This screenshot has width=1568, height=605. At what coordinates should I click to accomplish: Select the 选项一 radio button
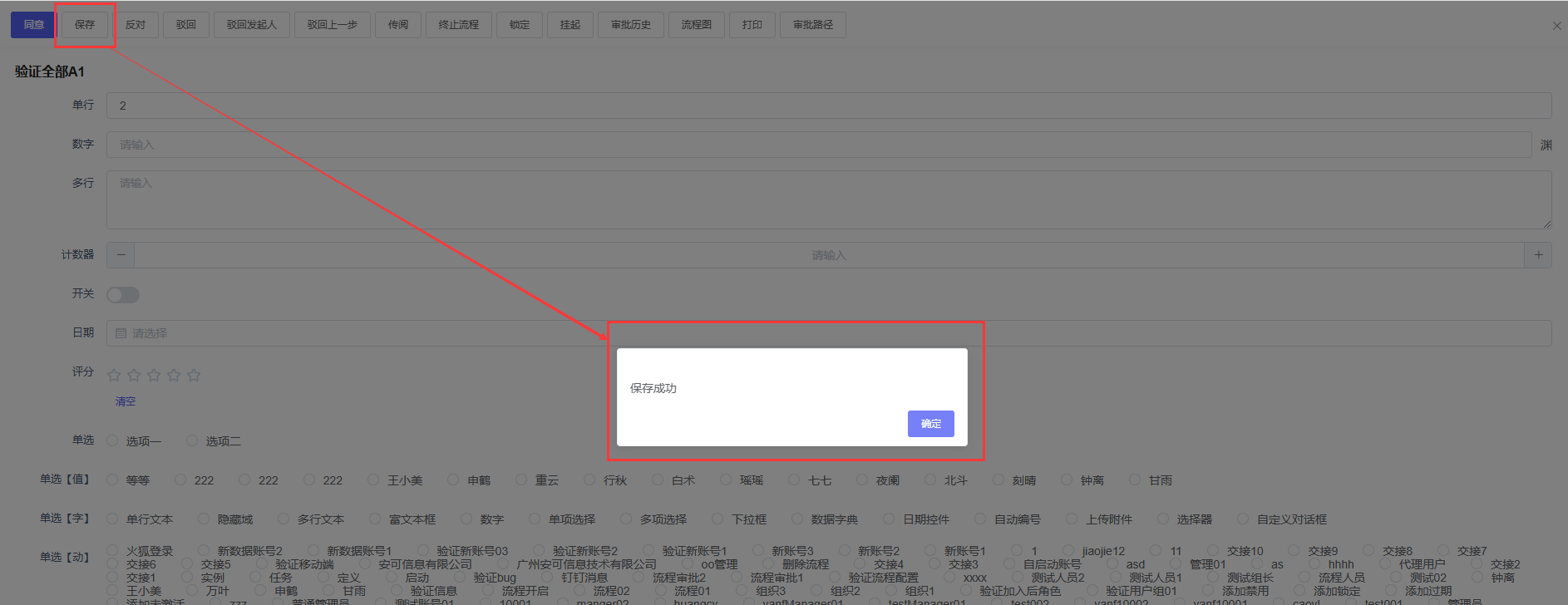113,440
